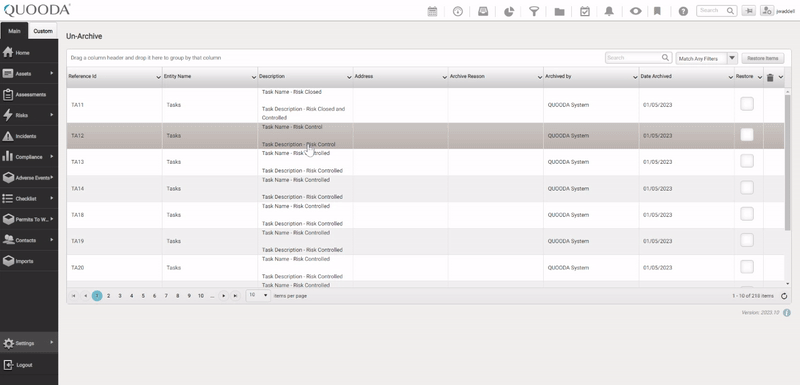Open the Archived by column menu arrow
This screenshot has height=385, width=800.
click(x=635, y=77)
